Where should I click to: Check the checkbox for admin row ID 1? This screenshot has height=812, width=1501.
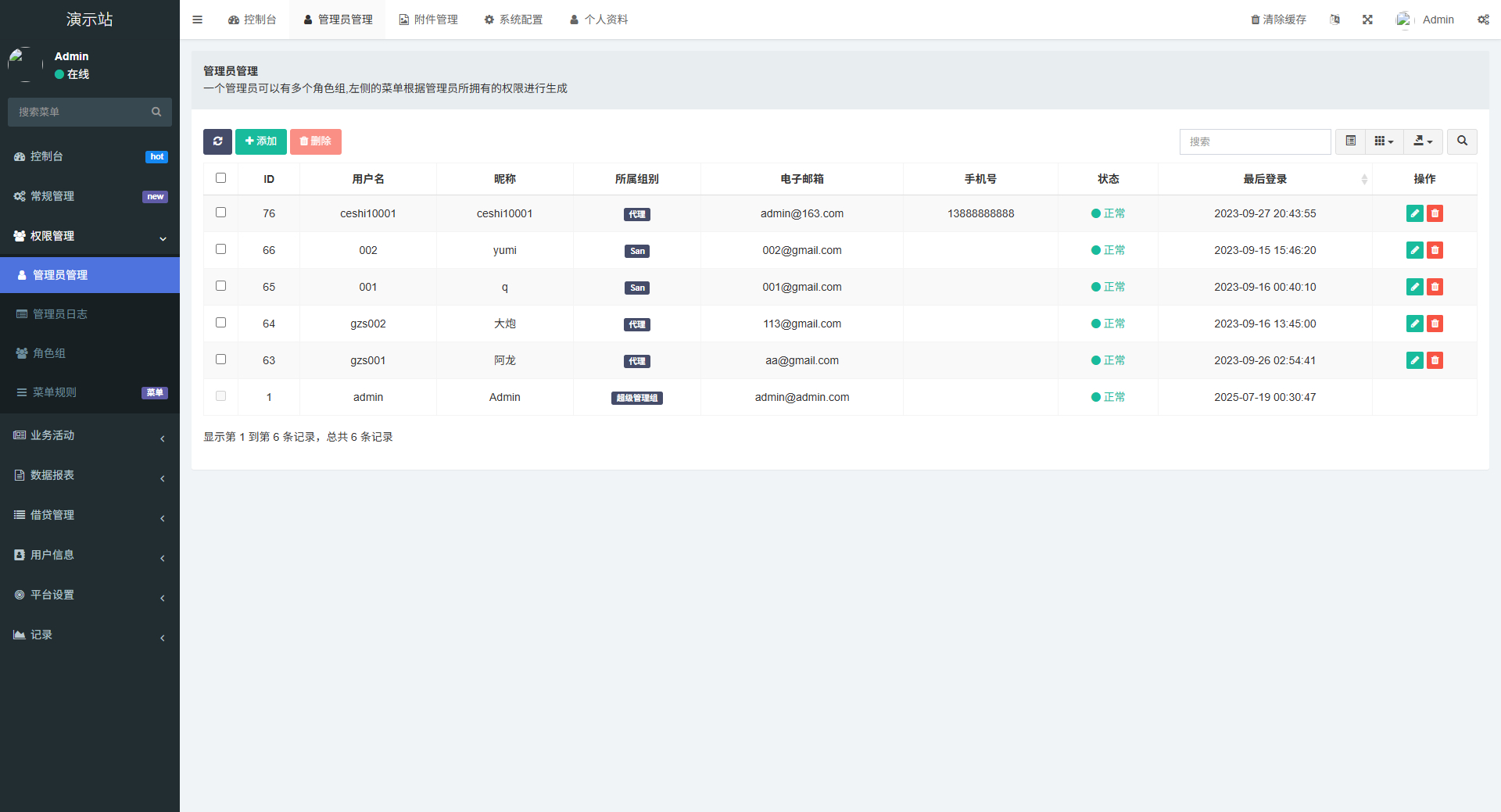(220, 396)
